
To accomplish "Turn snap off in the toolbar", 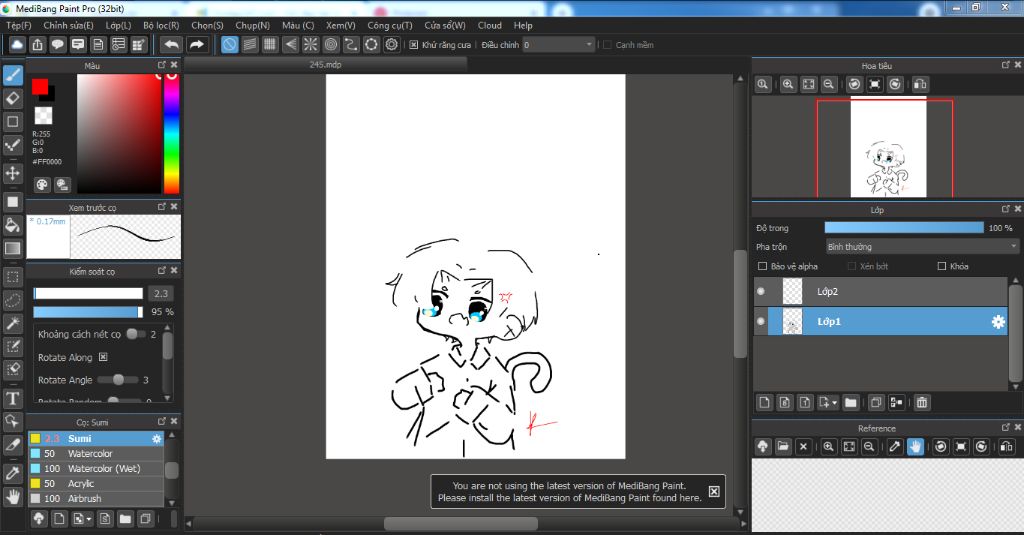I will pyautogui.click(x=229, y=44).
